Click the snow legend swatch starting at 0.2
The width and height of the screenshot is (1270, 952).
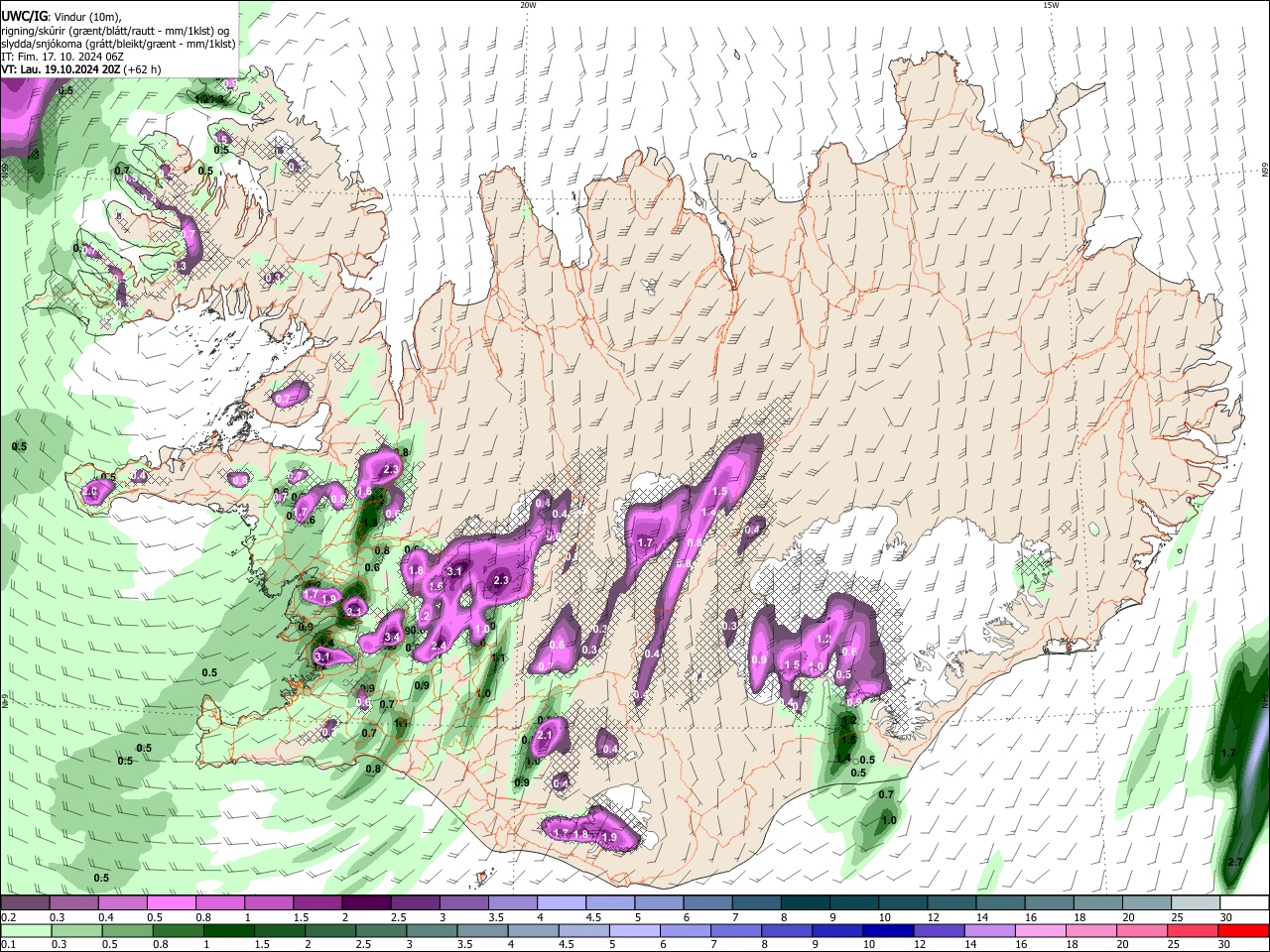[25, 903]
